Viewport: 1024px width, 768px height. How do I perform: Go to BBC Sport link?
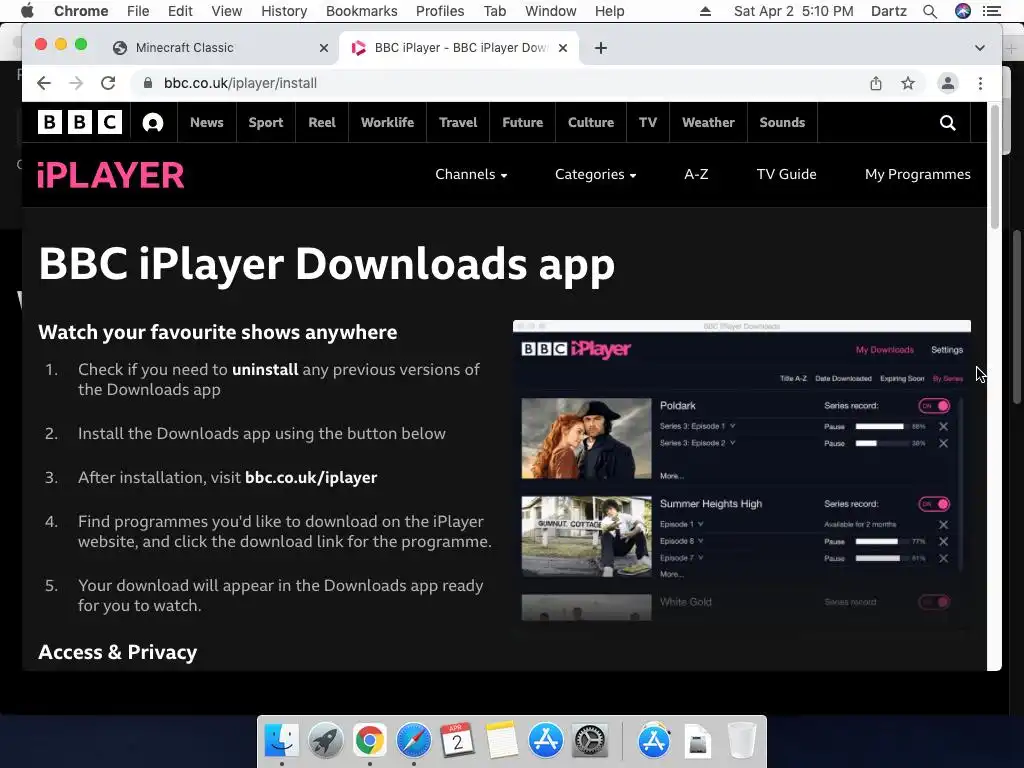pos(265,122)
